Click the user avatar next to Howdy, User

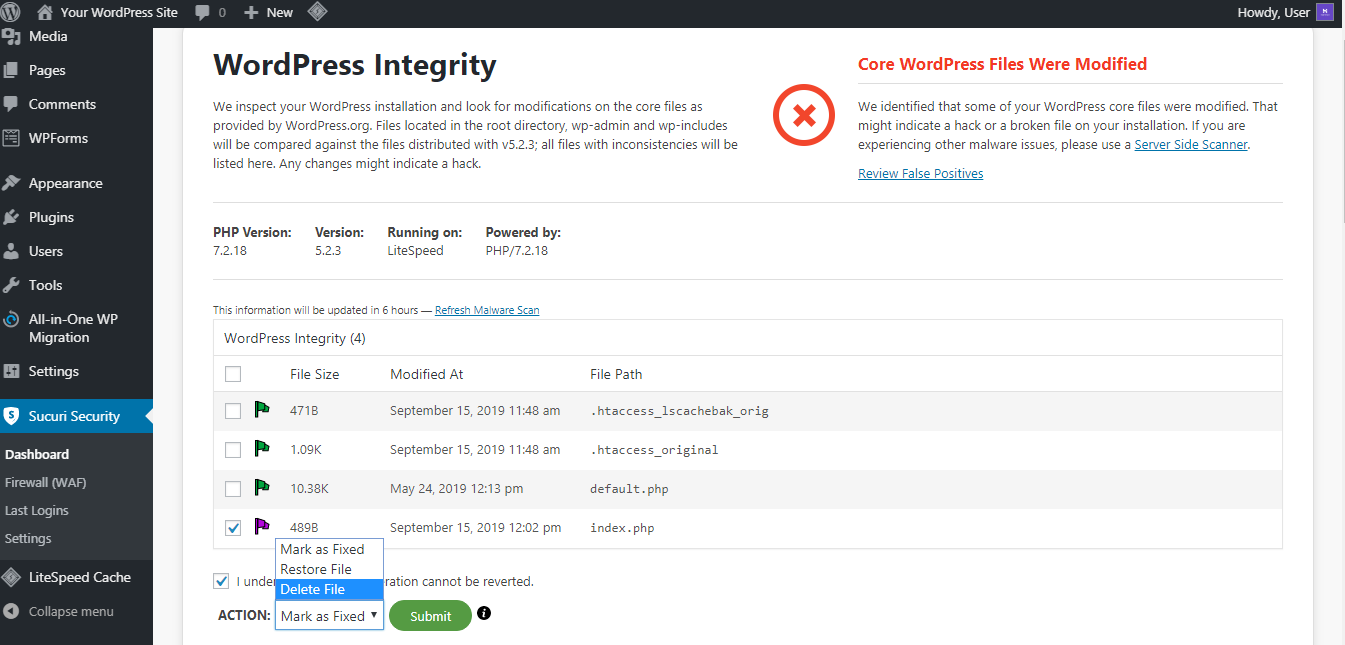pos(1325,13)
